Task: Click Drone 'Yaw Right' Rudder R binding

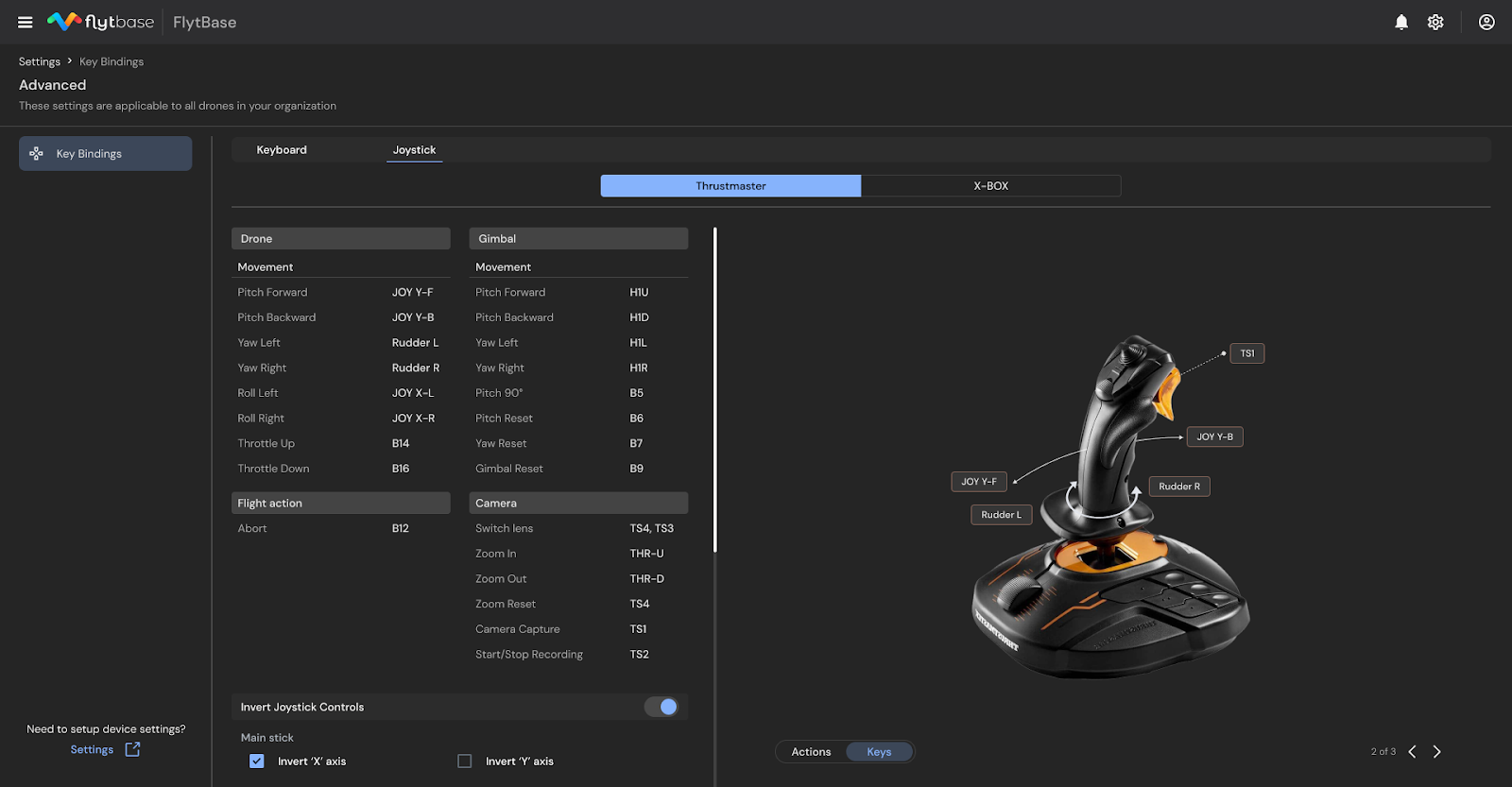Action: pyautogui.click(x=416, y=368)
